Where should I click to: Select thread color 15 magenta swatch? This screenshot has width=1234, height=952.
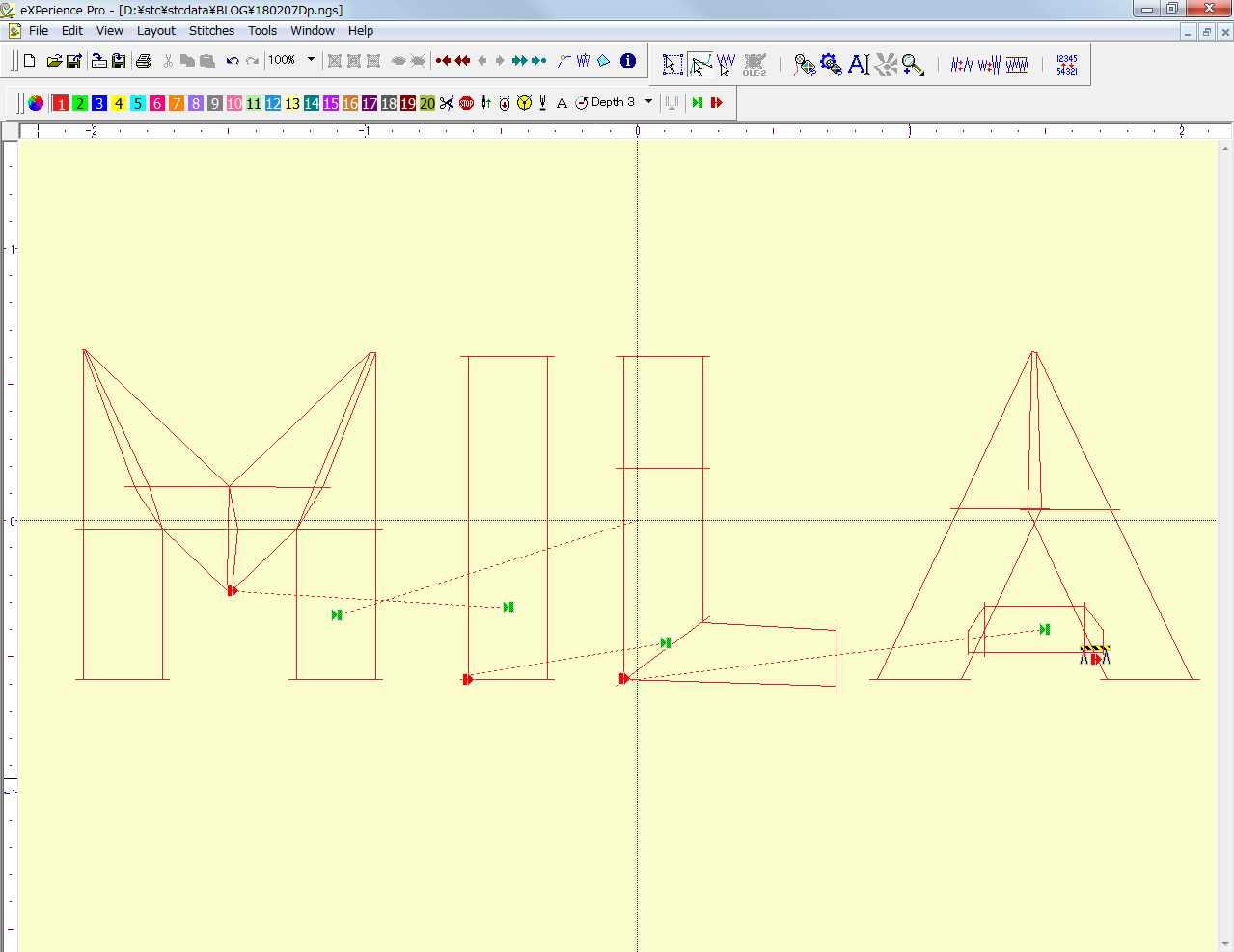click(x=331, y=103)
